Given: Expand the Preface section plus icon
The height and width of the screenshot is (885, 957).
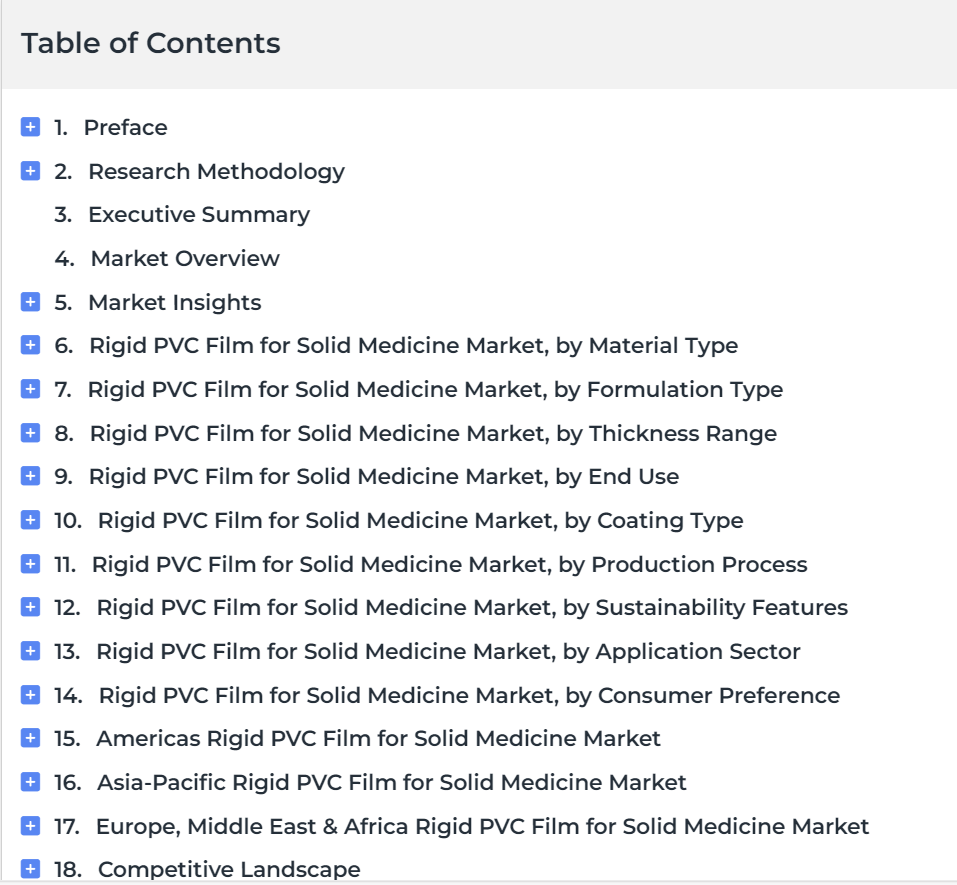Looking at the screenshot, I should 31,127.
